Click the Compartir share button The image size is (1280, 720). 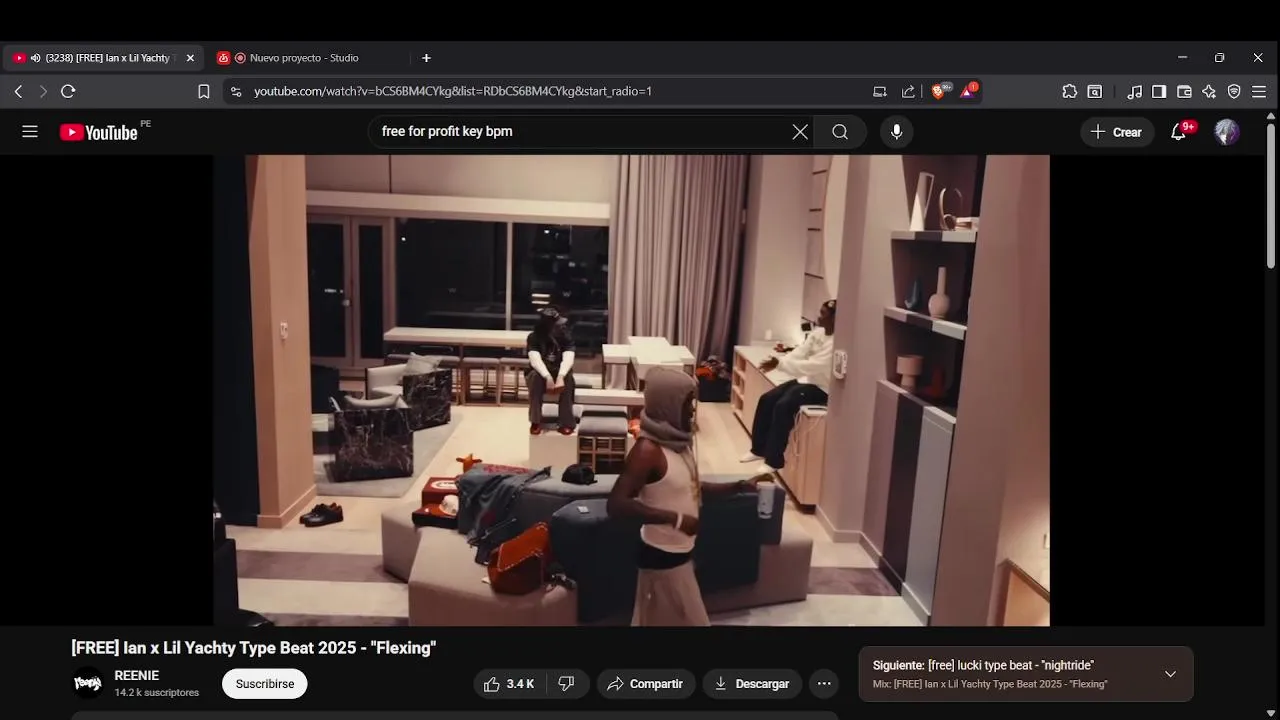(646, 684)
